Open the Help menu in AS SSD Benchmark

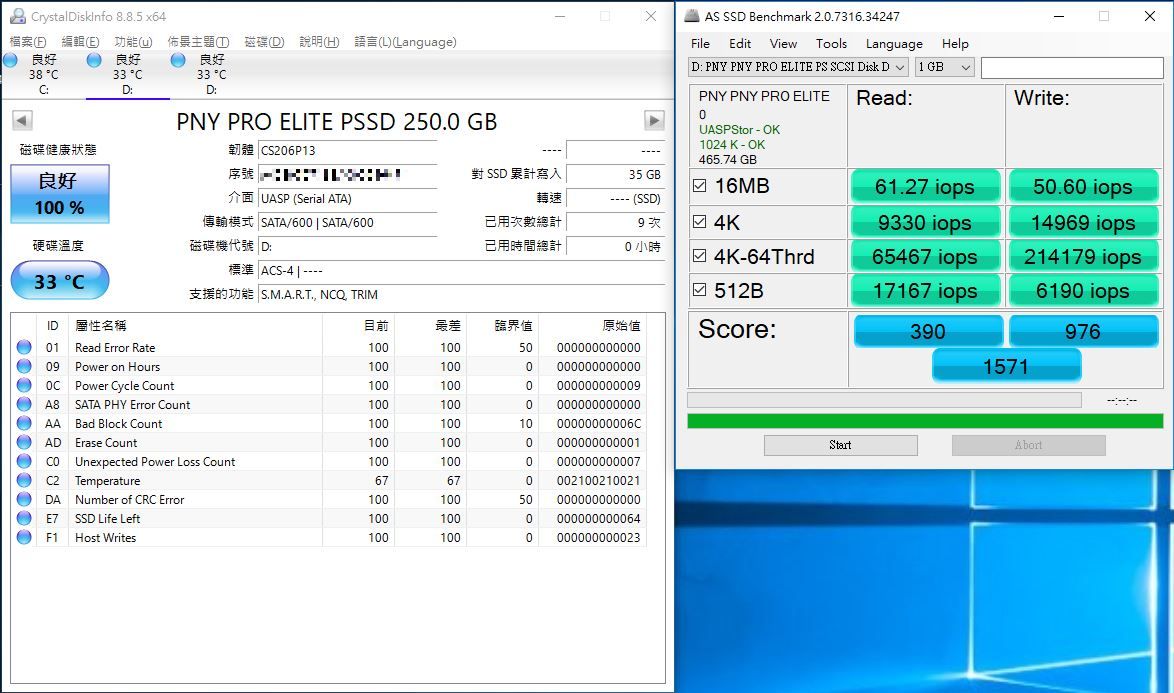tap(955, 43)
